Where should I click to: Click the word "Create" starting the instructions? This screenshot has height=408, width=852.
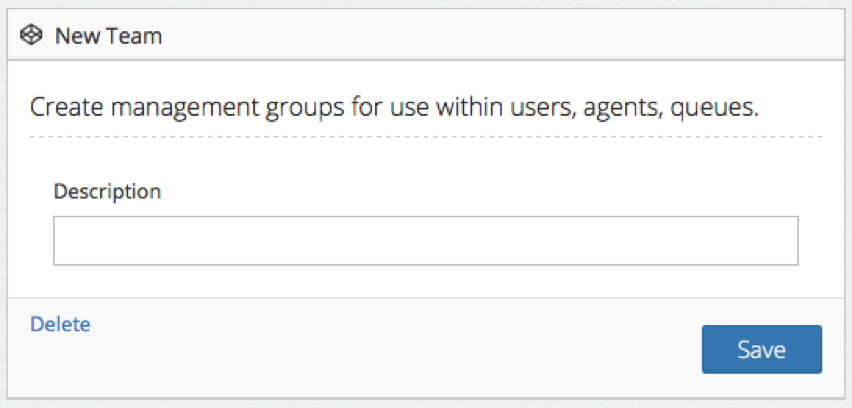tap(60, 107)
